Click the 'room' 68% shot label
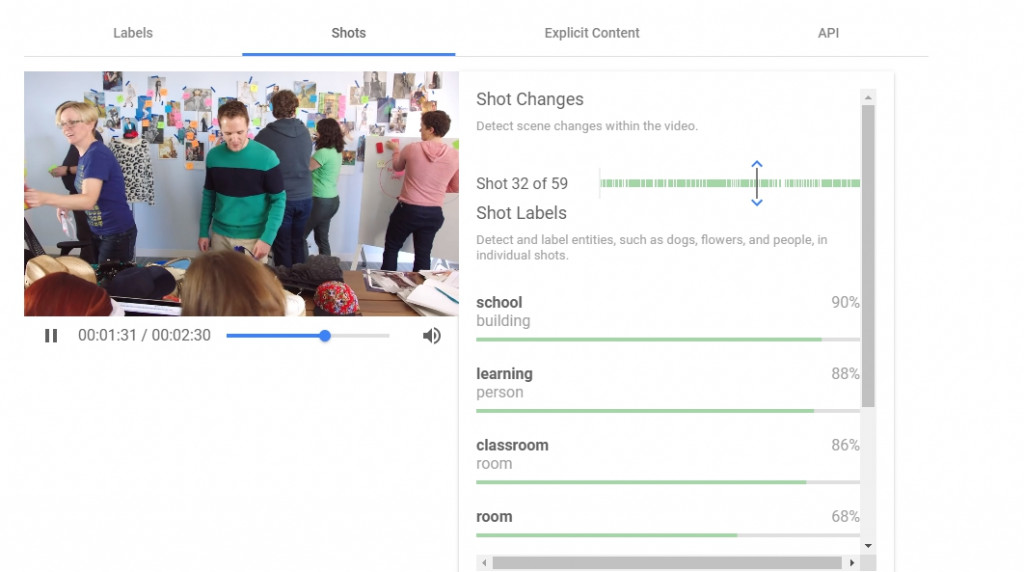Screen dimensions: 1024x572 494,516
